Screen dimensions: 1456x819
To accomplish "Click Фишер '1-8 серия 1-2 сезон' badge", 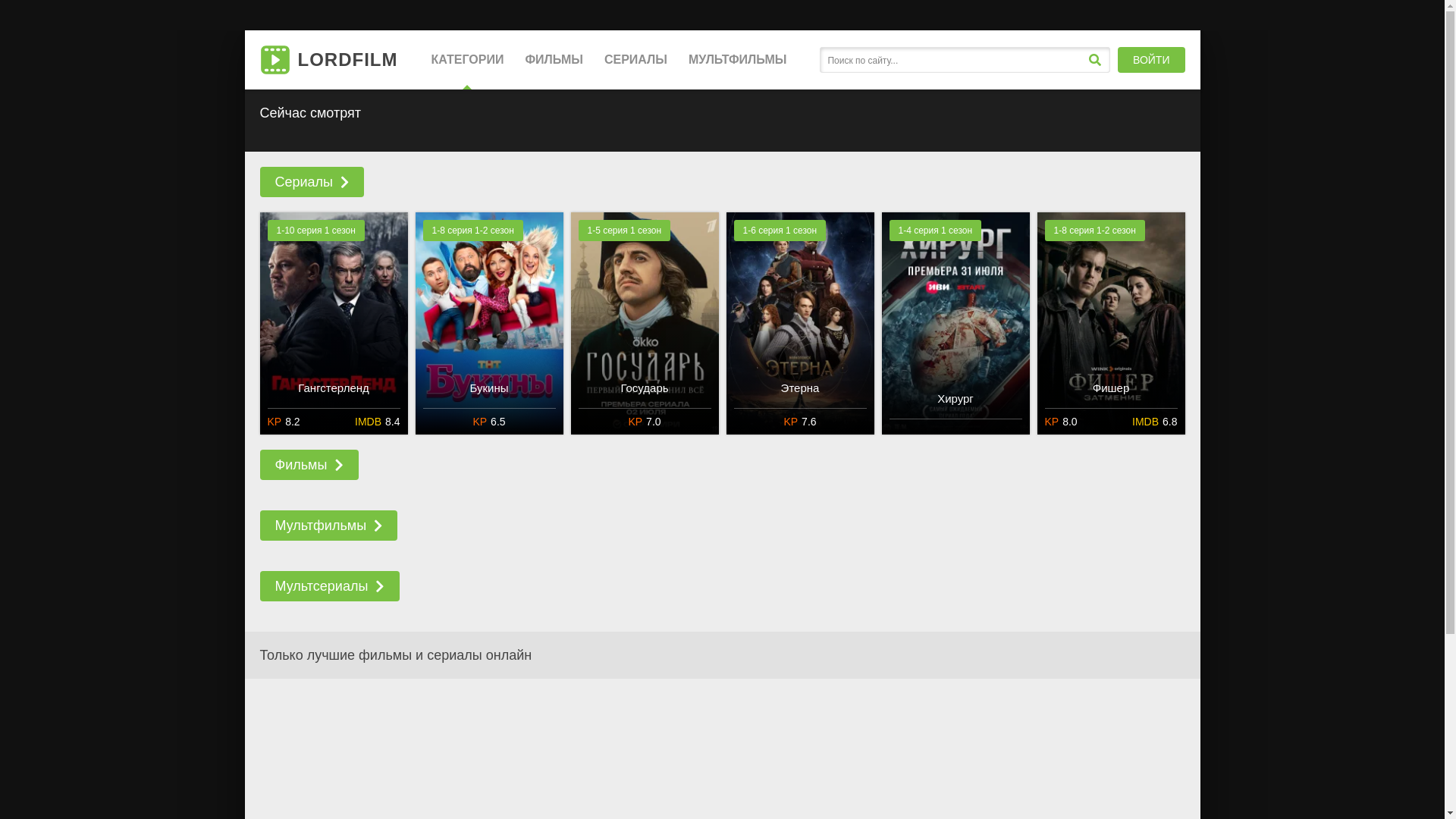I will click(1095, 231).
